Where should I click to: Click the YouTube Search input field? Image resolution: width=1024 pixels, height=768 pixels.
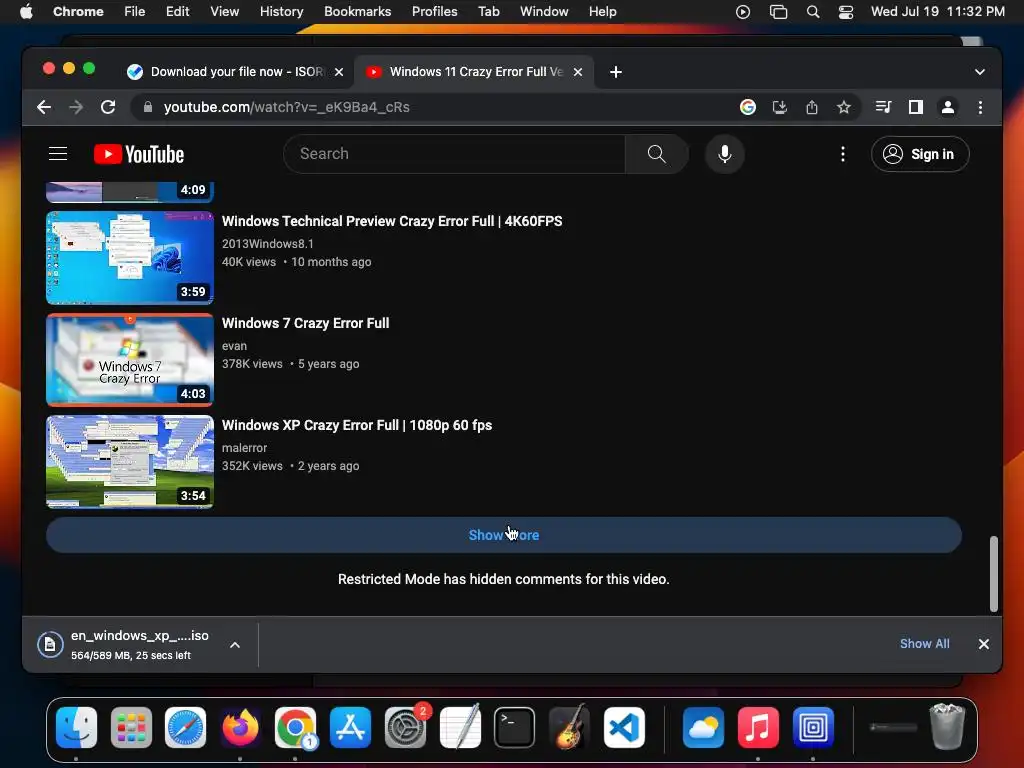[455, 154]
